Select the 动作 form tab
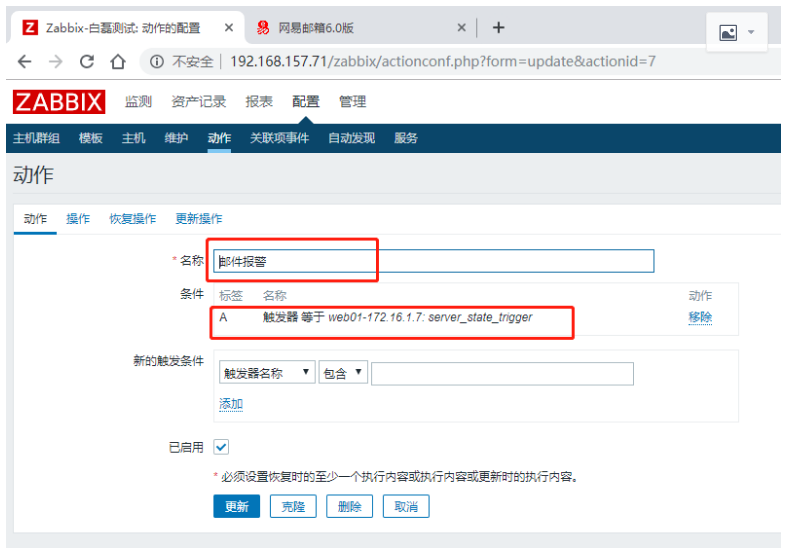 35,219
